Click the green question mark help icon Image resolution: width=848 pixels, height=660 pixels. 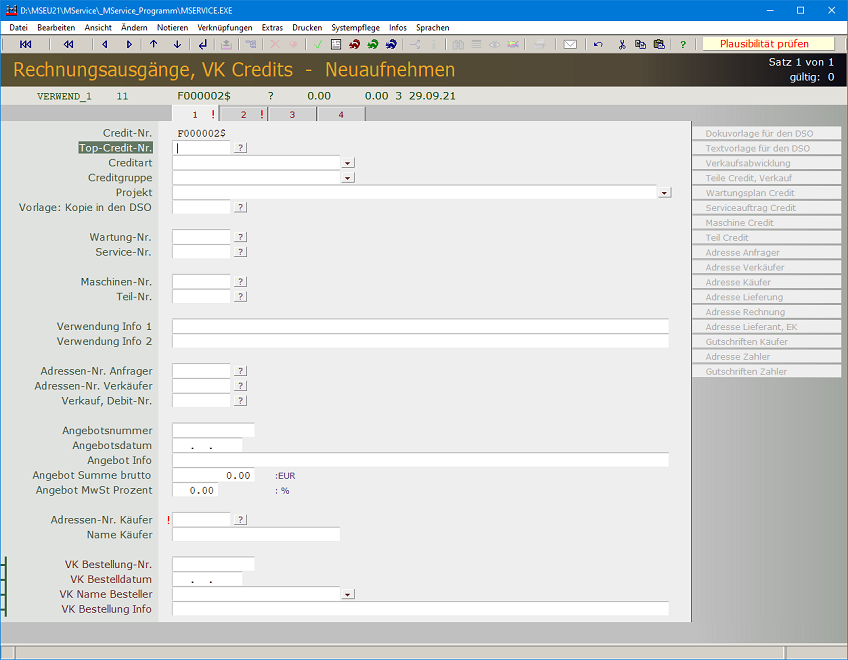(x=683, y=44)
